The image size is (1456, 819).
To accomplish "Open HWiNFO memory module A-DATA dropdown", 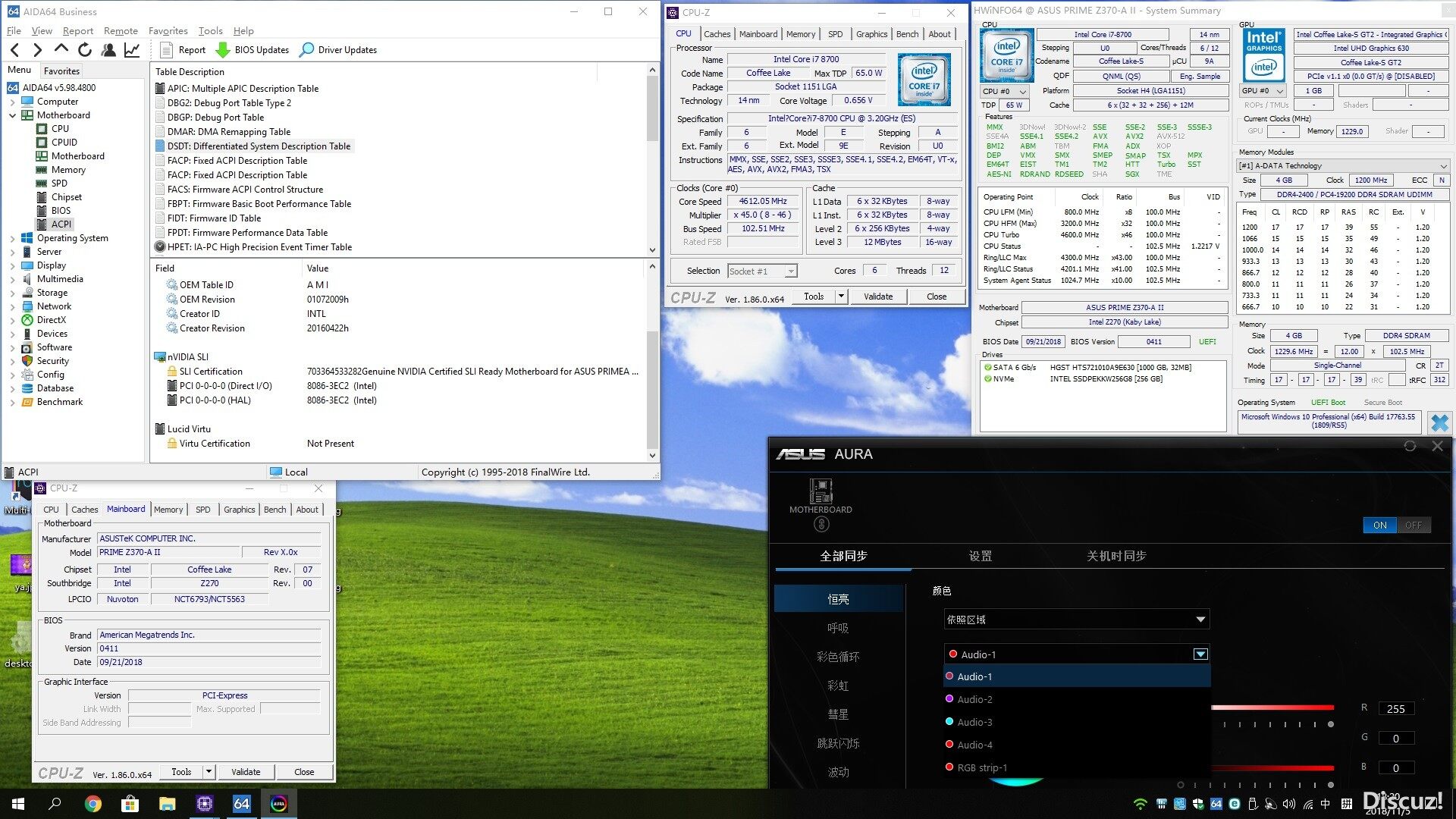I will click(x=1343, y=166).
